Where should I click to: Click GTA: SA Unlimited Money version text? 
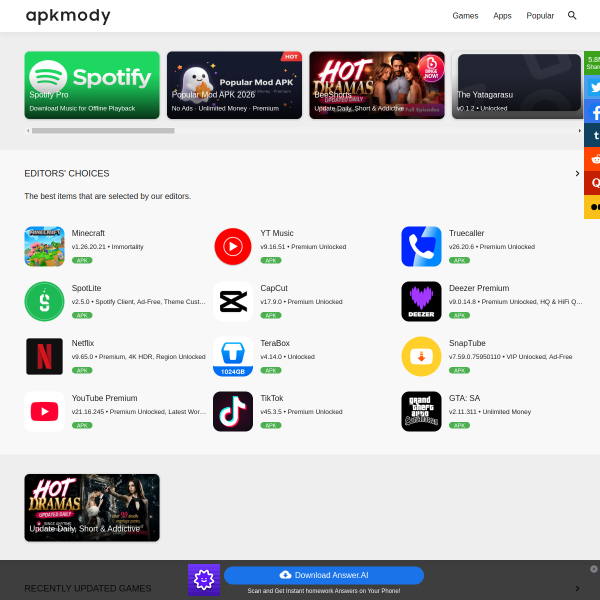pos(490,412)
